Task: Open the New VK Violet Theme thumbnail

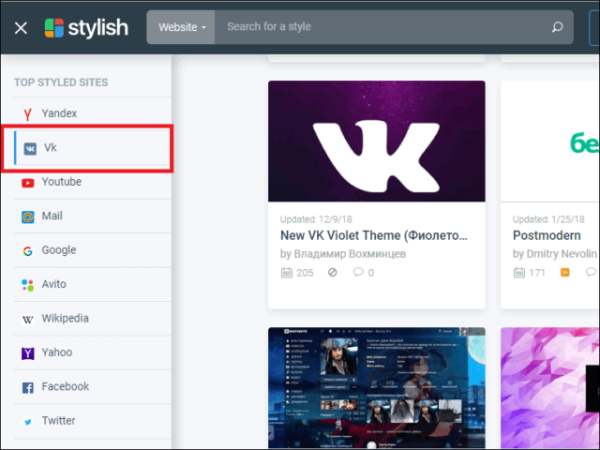Action: pos(377,141)
